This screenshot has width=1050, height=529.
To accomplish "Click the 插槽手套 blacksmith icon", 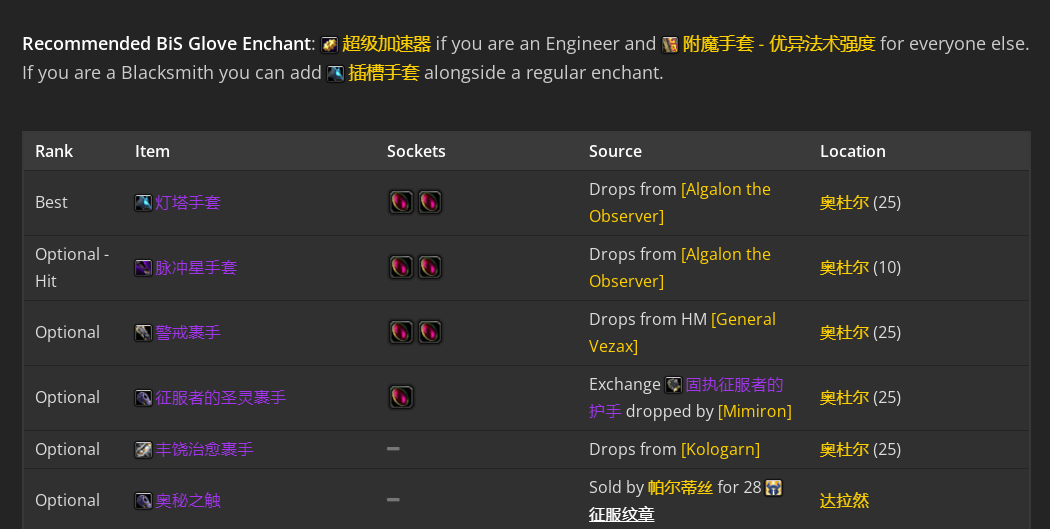I will tap(336, 74).
